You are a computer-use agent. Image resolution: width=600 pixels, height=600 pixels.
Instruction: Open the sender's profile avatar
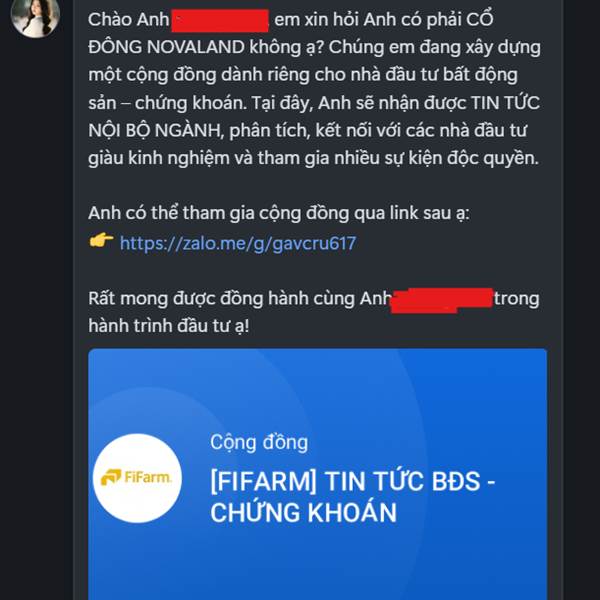35,16
